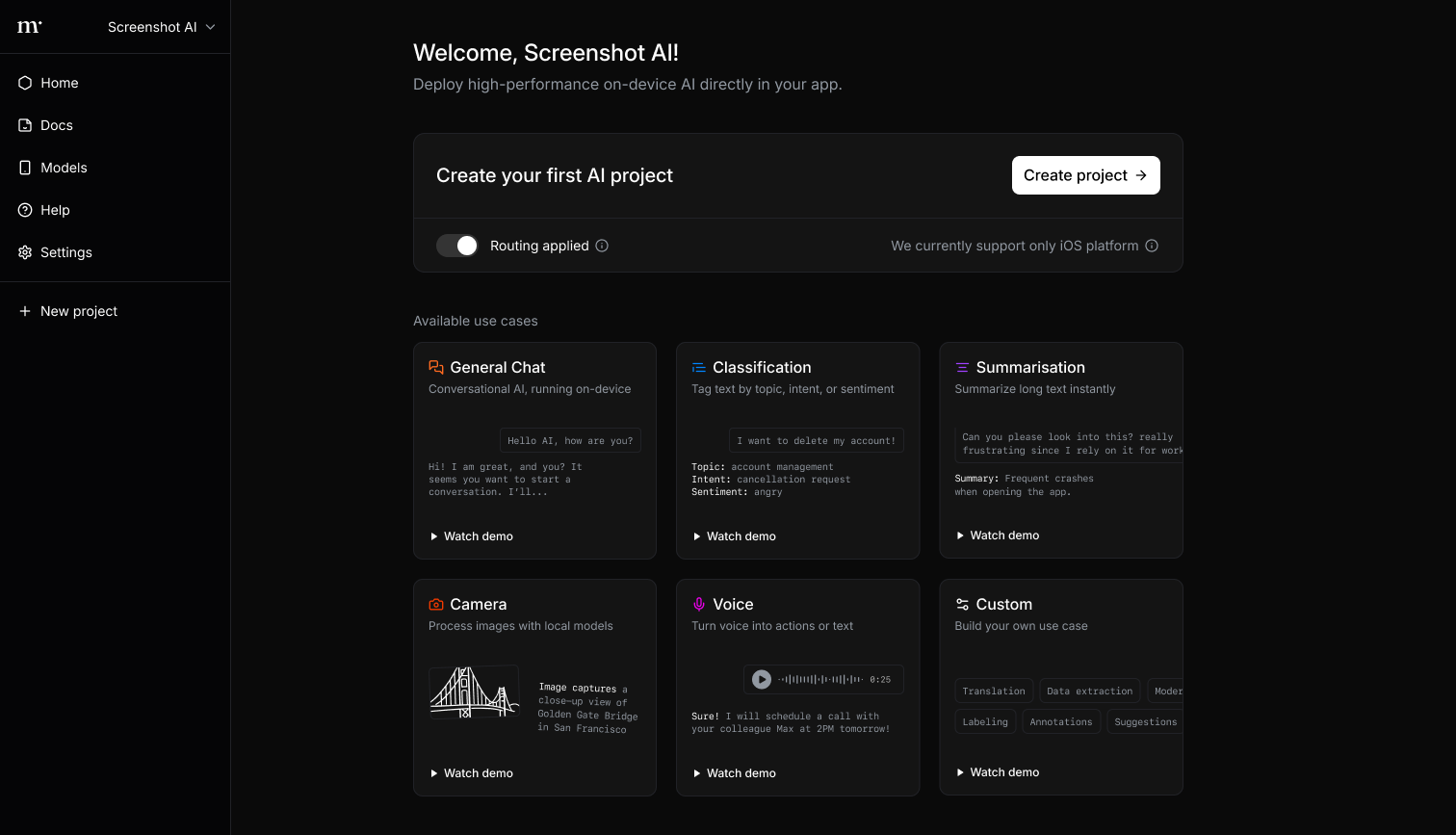The height and width of the screenshot is (835, 1456).
Task: Play the Voice audio sample
Action: pos(762,679)
